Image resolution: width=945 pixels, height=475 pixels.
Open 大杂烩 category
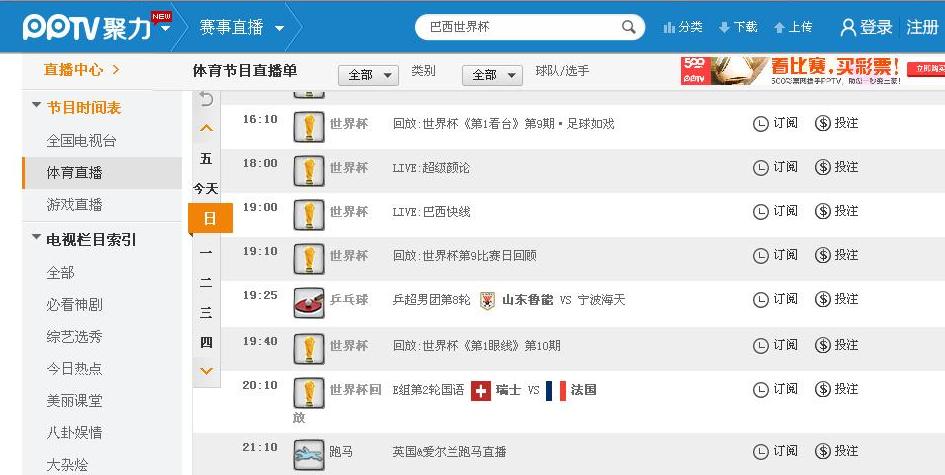[x=67, y=465]
